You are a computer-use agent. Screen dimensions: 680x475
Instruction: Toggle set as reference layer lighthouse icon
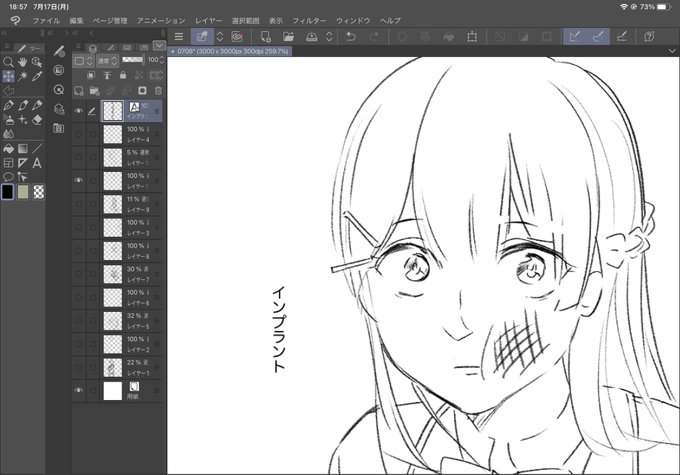click(x=107, y=75)
